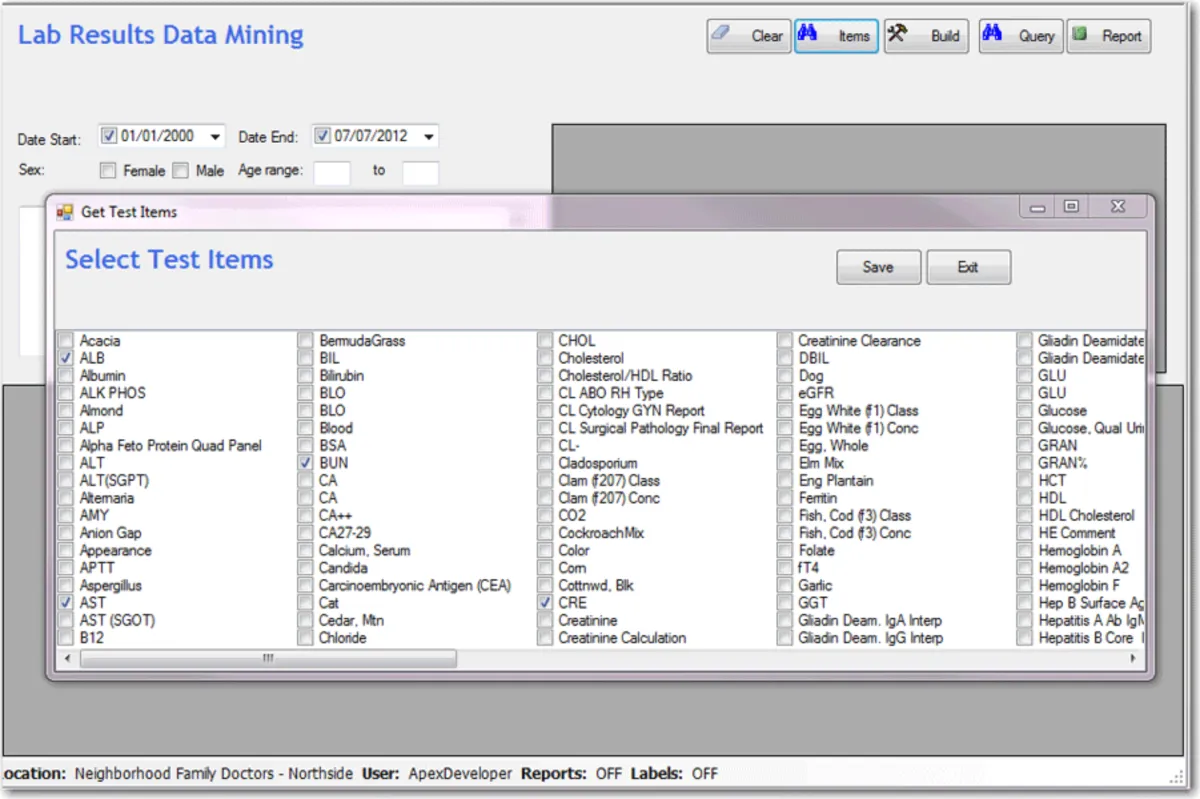The width and height of the screenshot is (1200, 799).
Task: Click the eraser Clear toolbar button
Action: click(x=748, y=36)
